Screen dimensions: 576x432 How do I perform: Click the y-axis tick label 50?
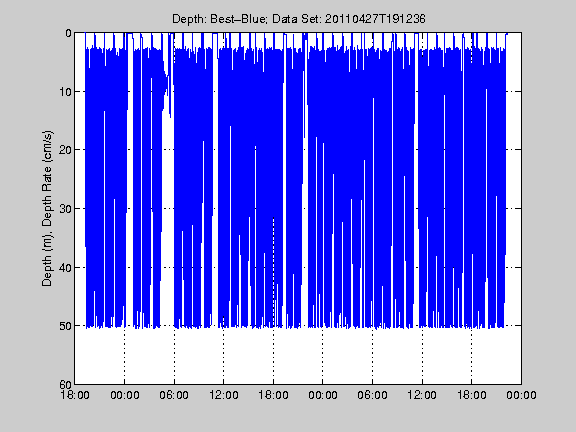pyautogui.click(x=65, y=326)
